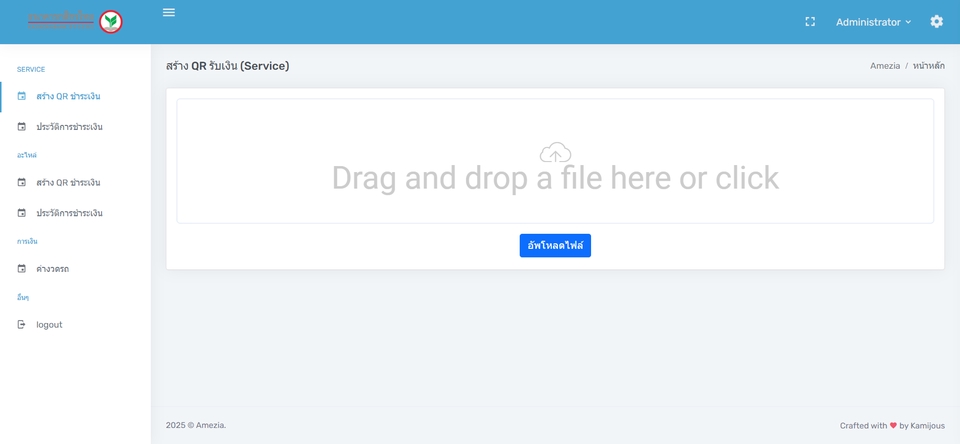Click the cloud upload icon in dropzone
Image resolution: width=960 pixels, height=444 pixels.
(555, 152)
